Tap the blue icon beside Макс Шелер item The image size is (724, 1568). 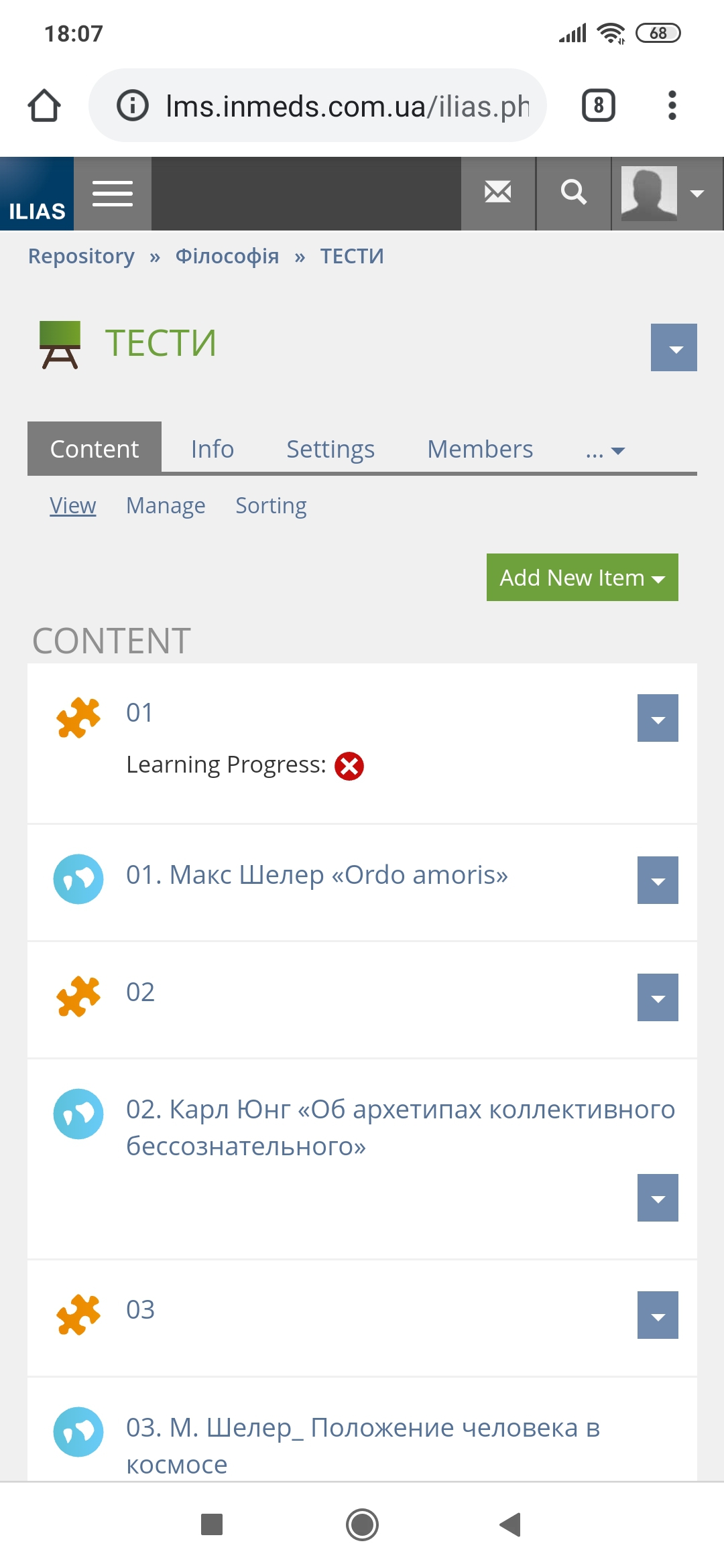pos(78,879)
